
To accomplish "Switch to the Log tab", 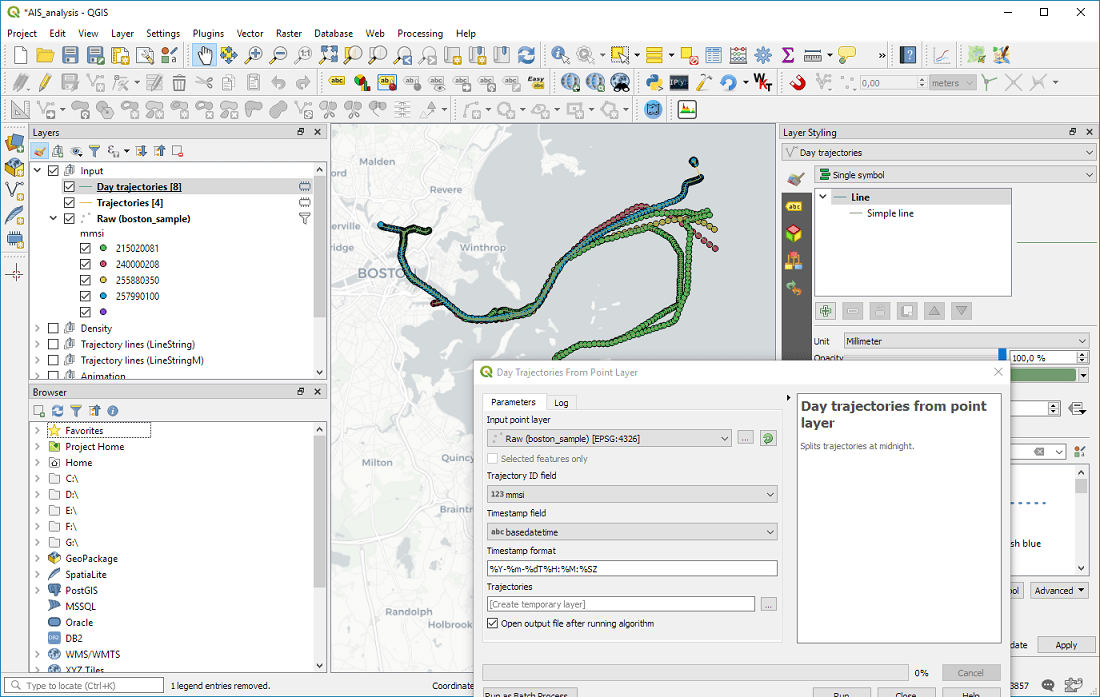I will coord(560,402).
